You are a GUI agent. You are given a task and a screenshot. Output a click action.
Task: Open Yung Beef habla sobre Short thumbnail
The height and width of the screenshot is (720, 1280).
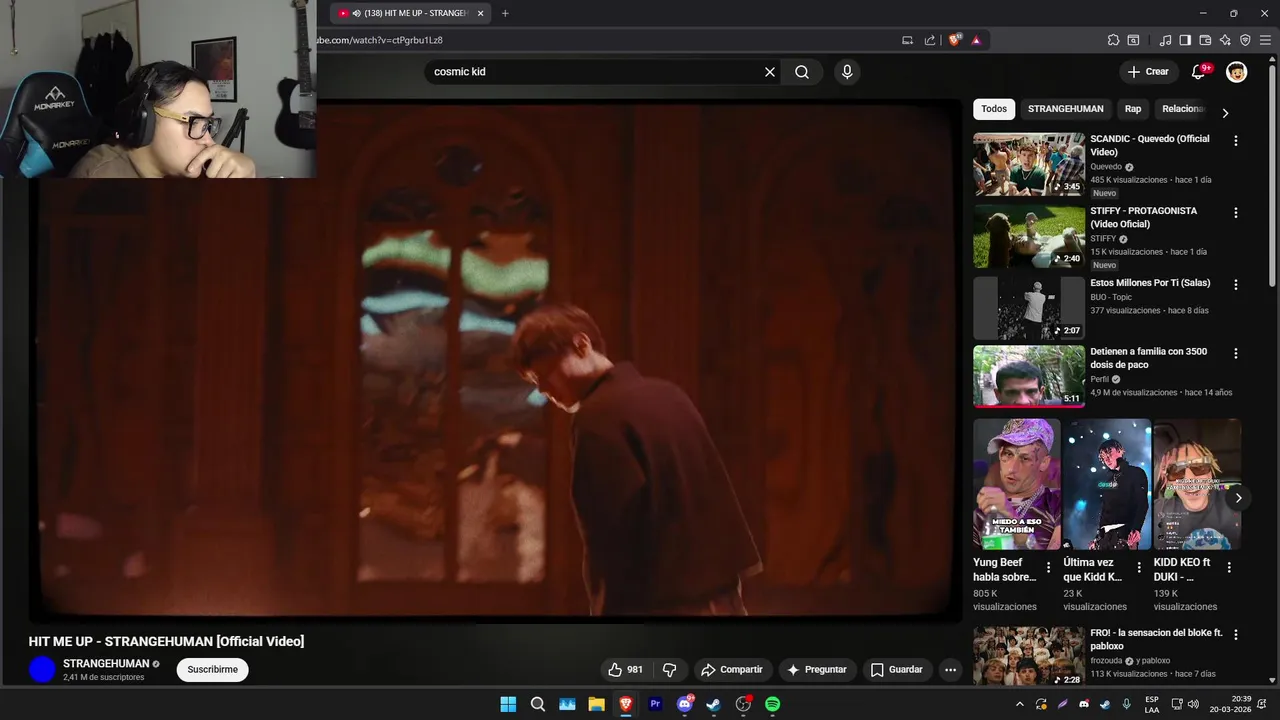point(1017,484)
